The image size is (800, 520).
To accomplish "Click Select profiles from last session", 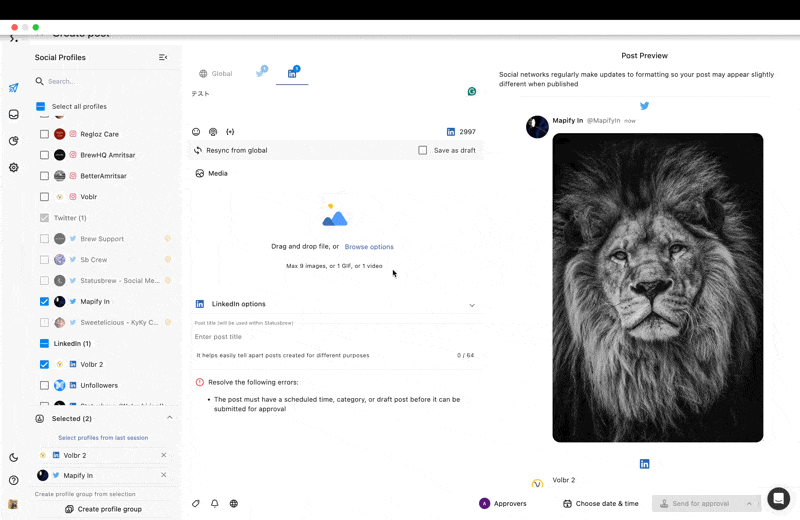I will click(103, 438).
